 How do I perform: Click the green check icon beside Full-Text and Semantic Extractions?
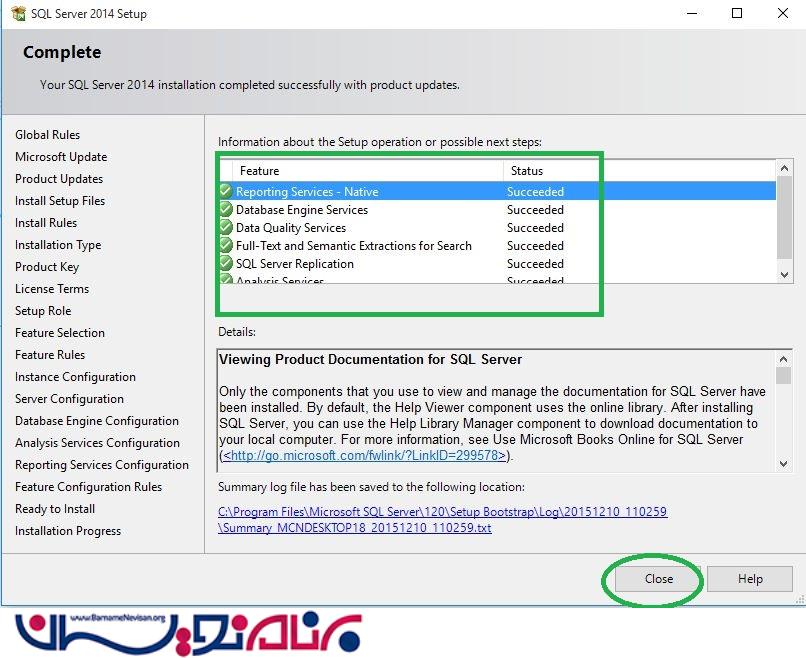click(x=226, y=245)
